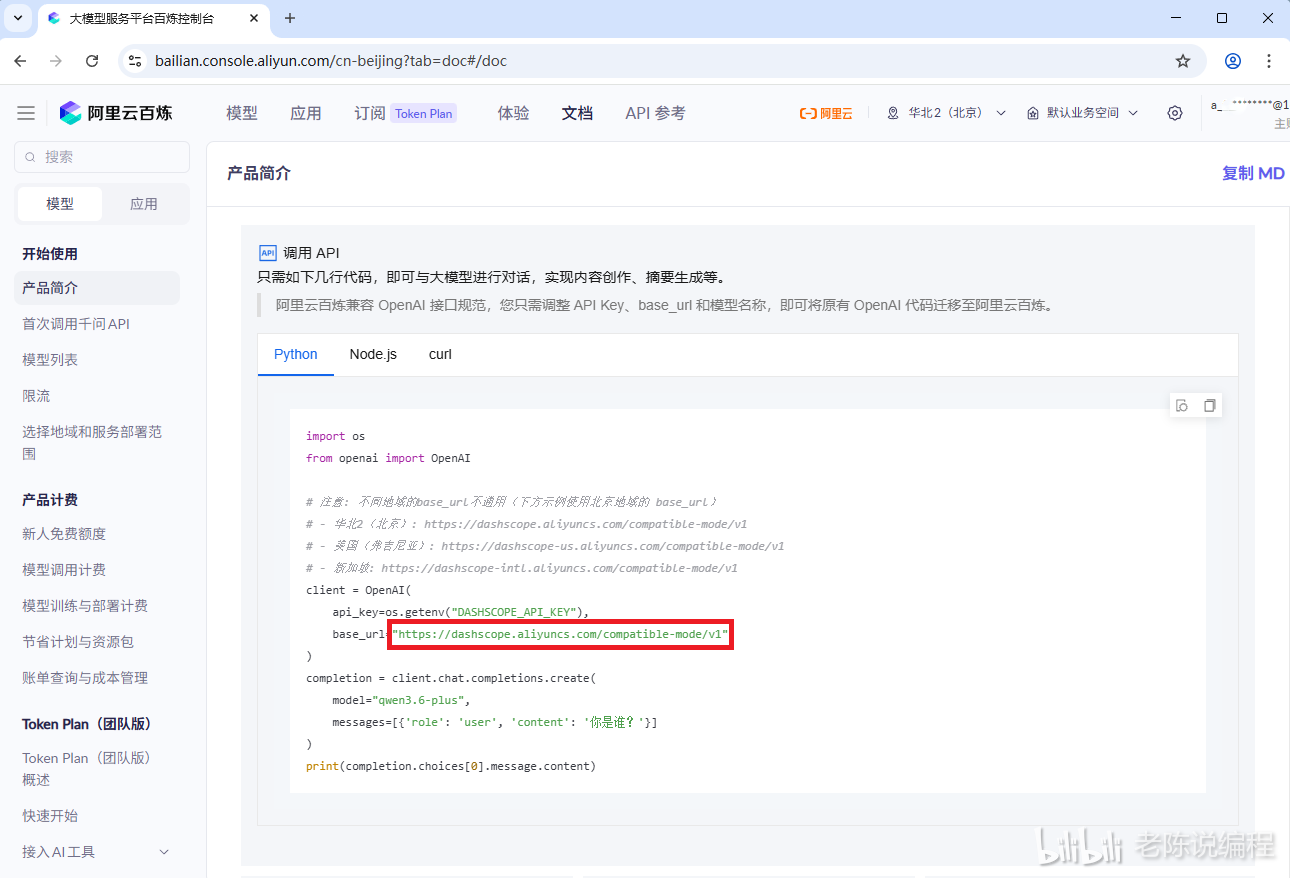Click the orange 阿里云 logo
Image resolution: width=1290 pixels, height=878 pixels.
point(826,113)
